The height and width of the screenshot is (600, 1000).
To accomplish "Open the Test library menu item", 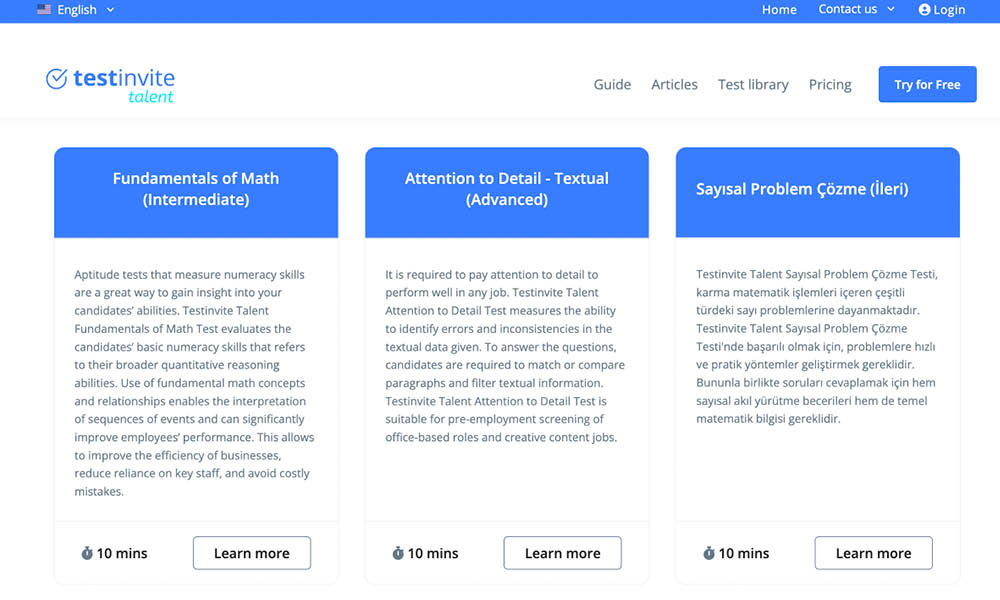I will (x=753, y=85).
